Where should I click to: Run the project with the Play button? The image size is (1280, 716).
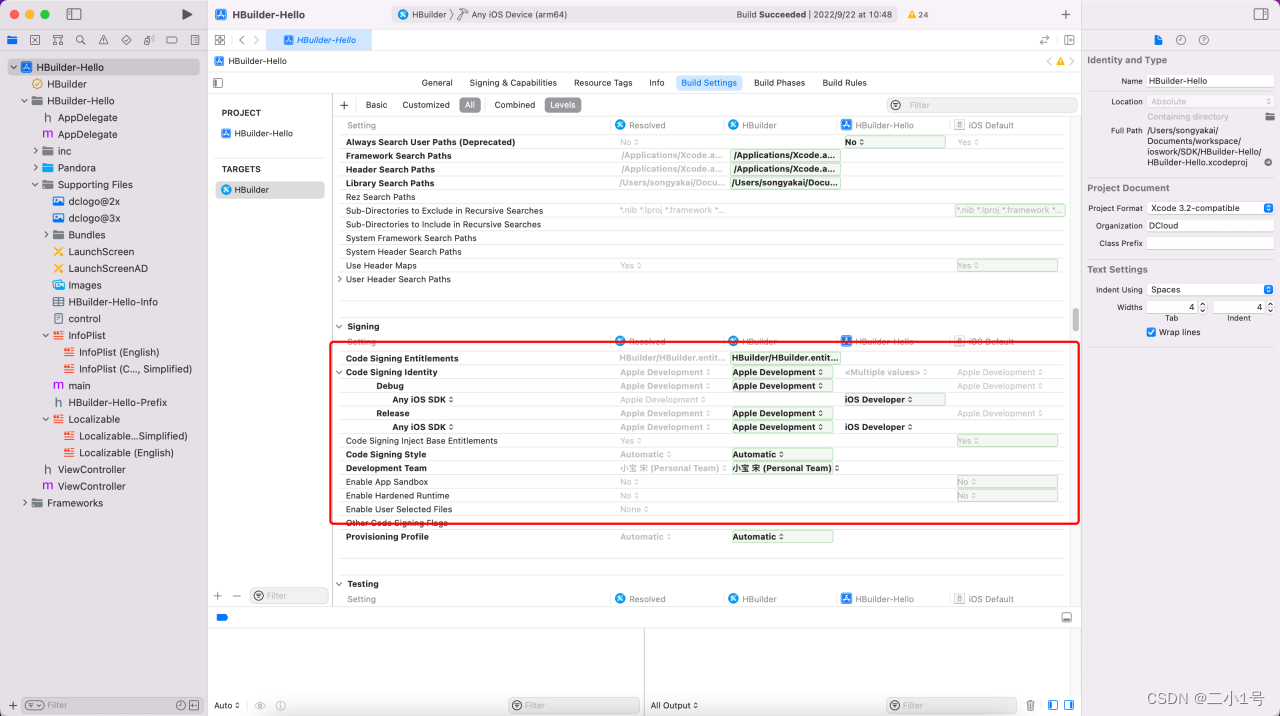point(187,14)
